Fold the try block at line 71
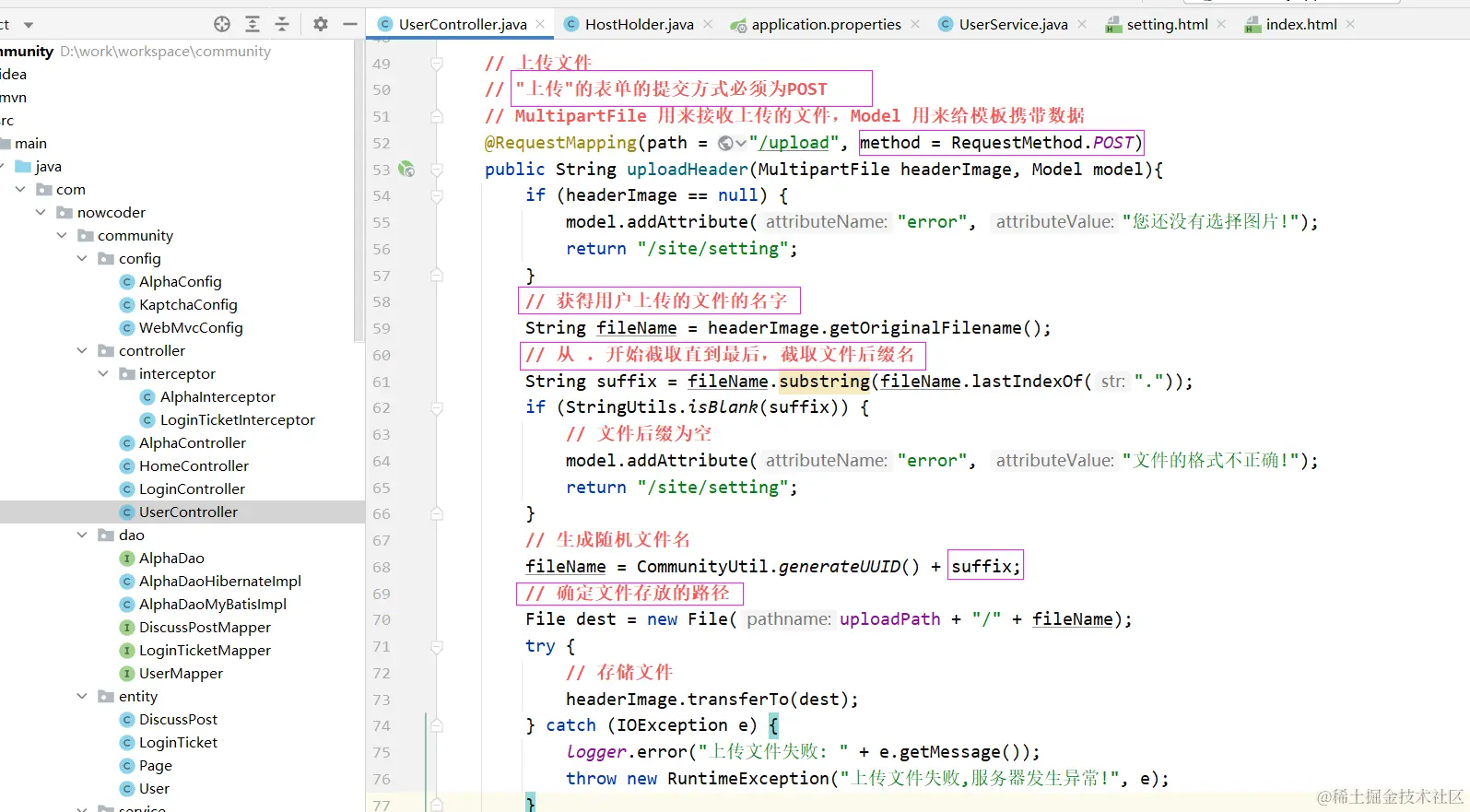Screen dimensions: 1470x812 coord(437,646)
